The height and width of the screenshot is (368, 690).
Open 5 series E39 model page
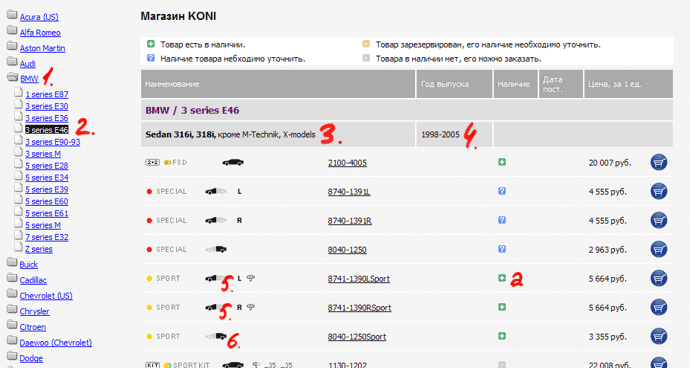pos(47,189)
